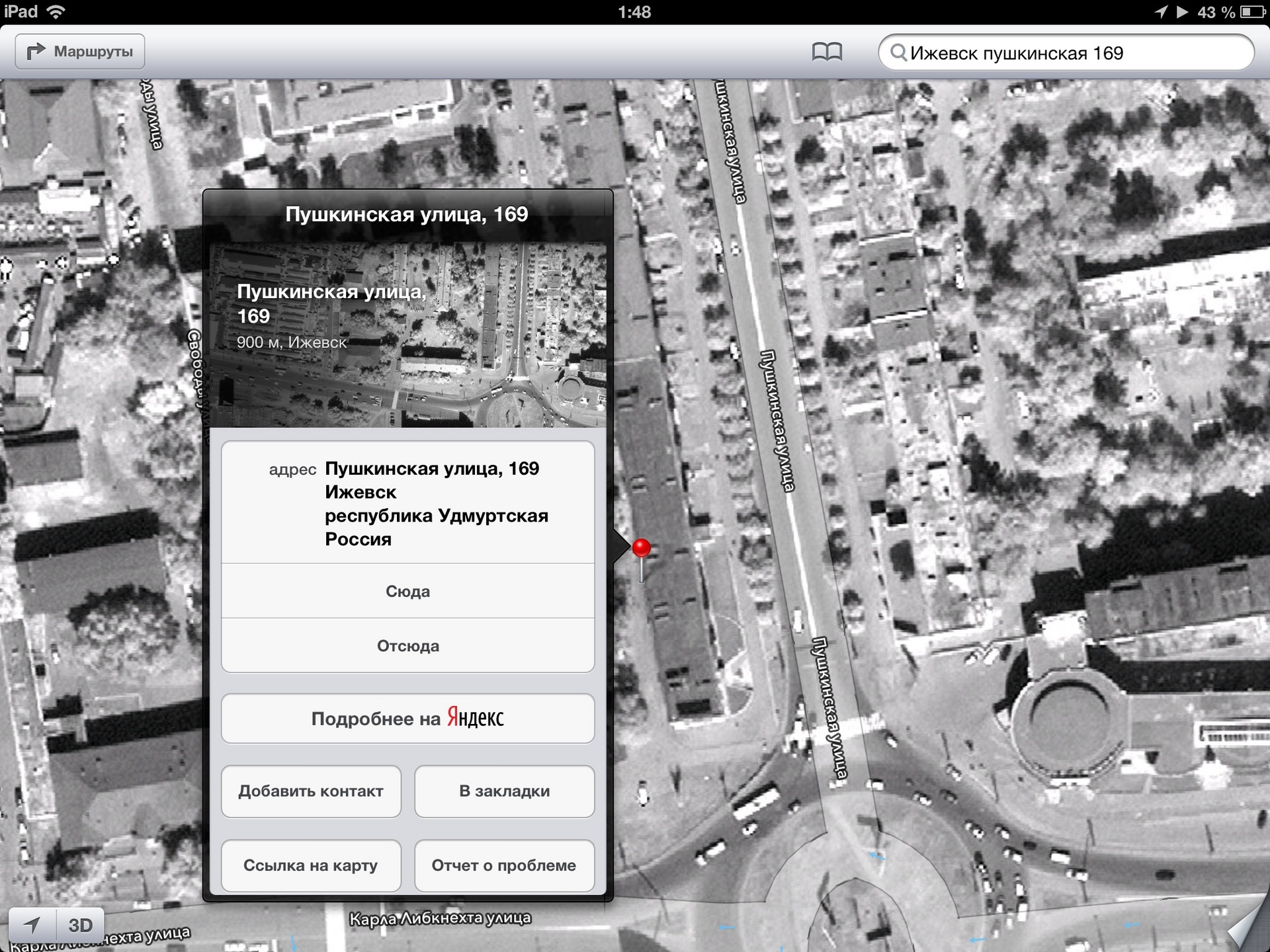Tap the popover title Пушкинская улица, 169
1270x952 pixels.
[x=407, y=214]
